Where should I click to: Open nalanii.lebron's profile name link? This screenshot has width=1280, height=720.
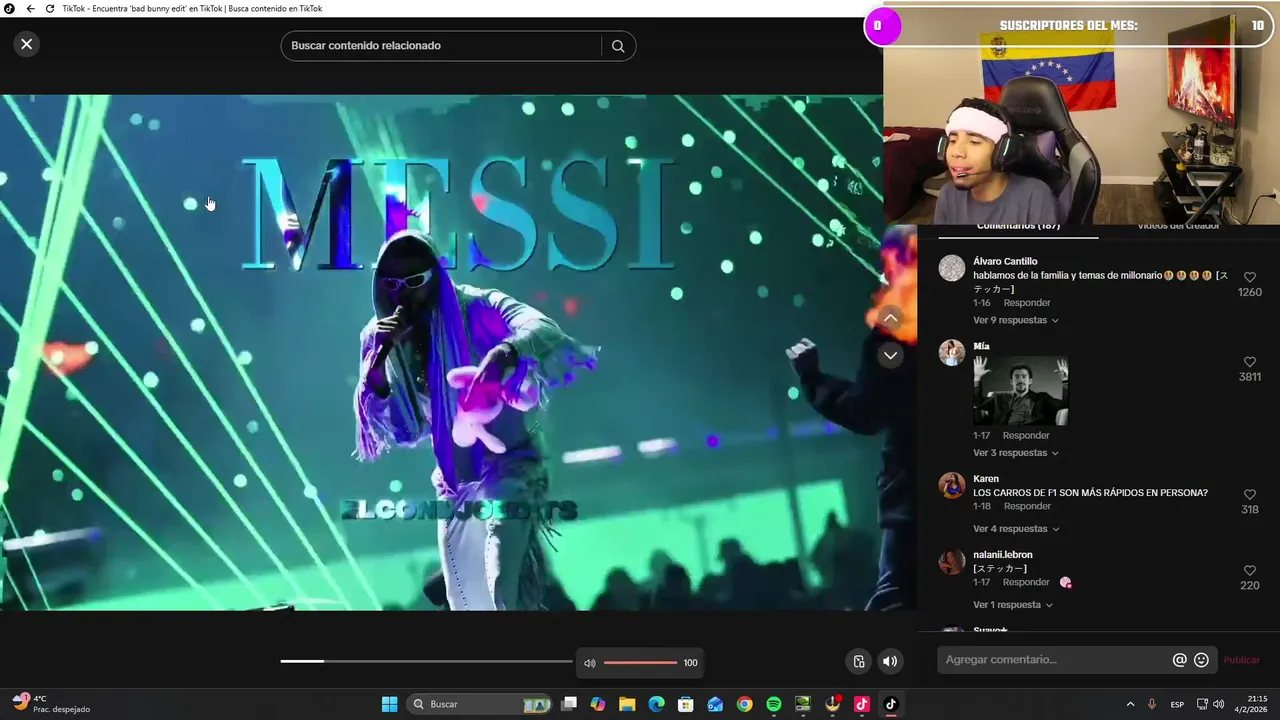[1003, 555]
